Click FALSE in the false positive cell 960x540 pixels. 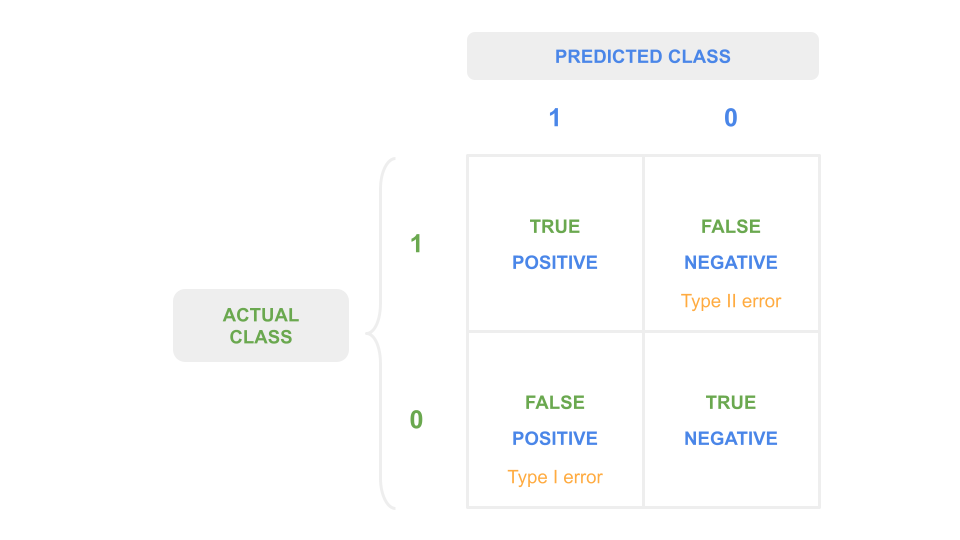tap(555, 403)
